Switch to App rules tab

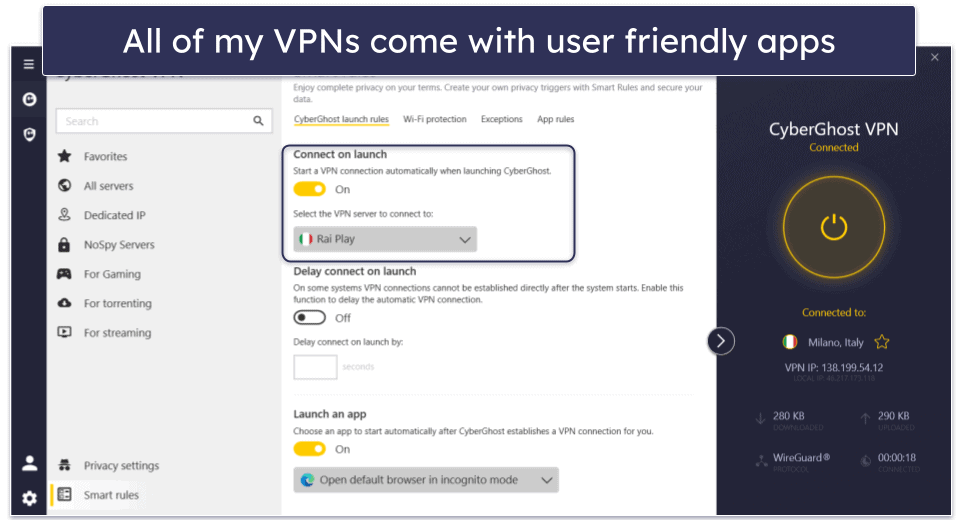555,119
